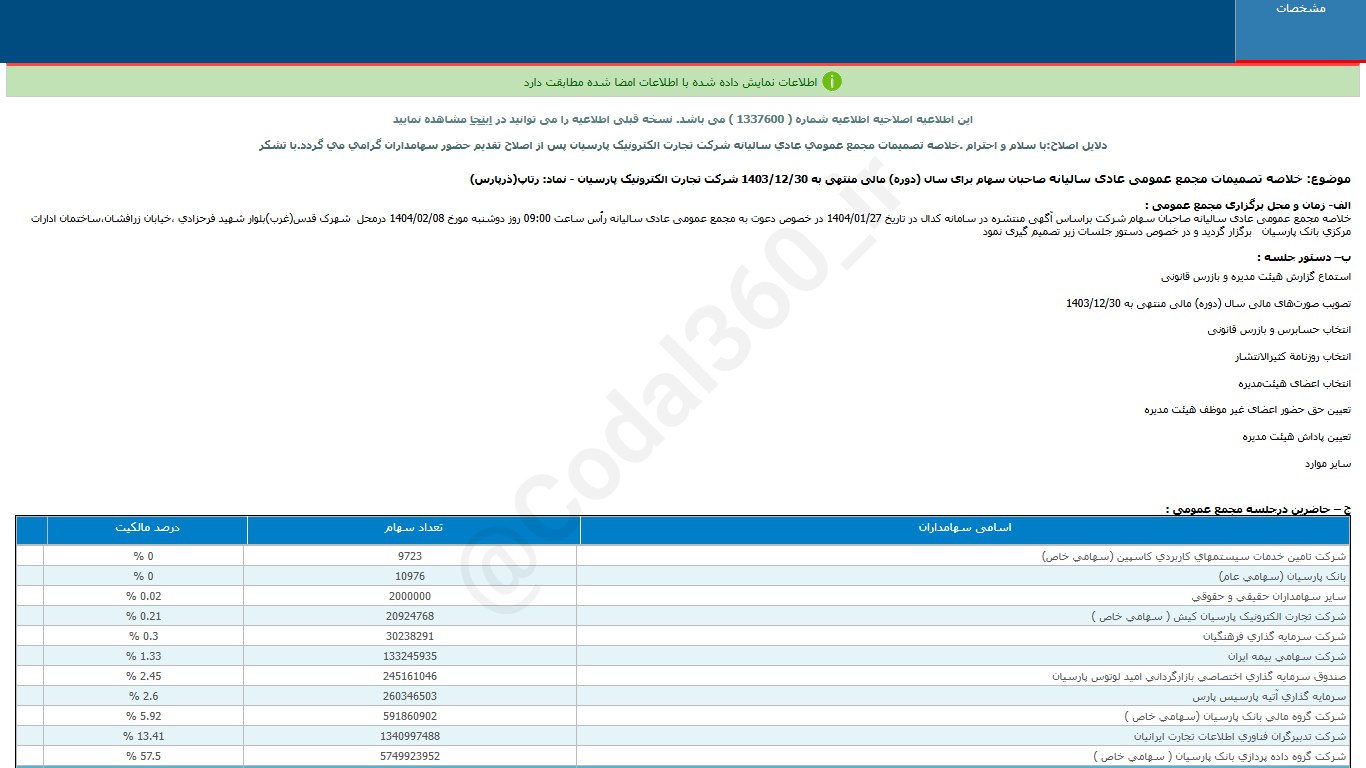Click the 2000000 share count cell
Viewport: 1366px width, 768px height.
point(412,596)
